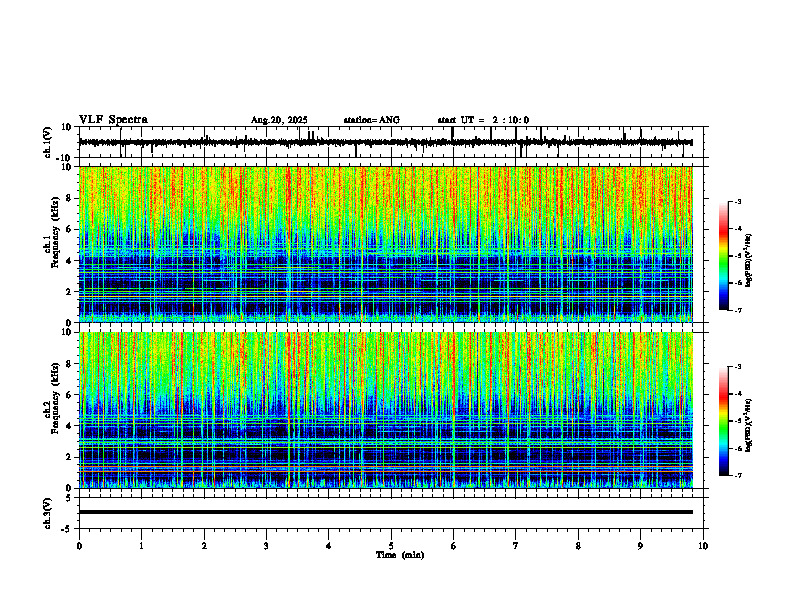Click the "ch.3(V)" axis label

48,514
